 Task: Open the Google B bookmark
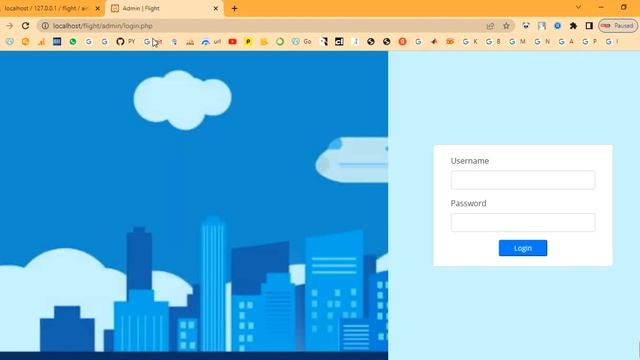[493, 41]
